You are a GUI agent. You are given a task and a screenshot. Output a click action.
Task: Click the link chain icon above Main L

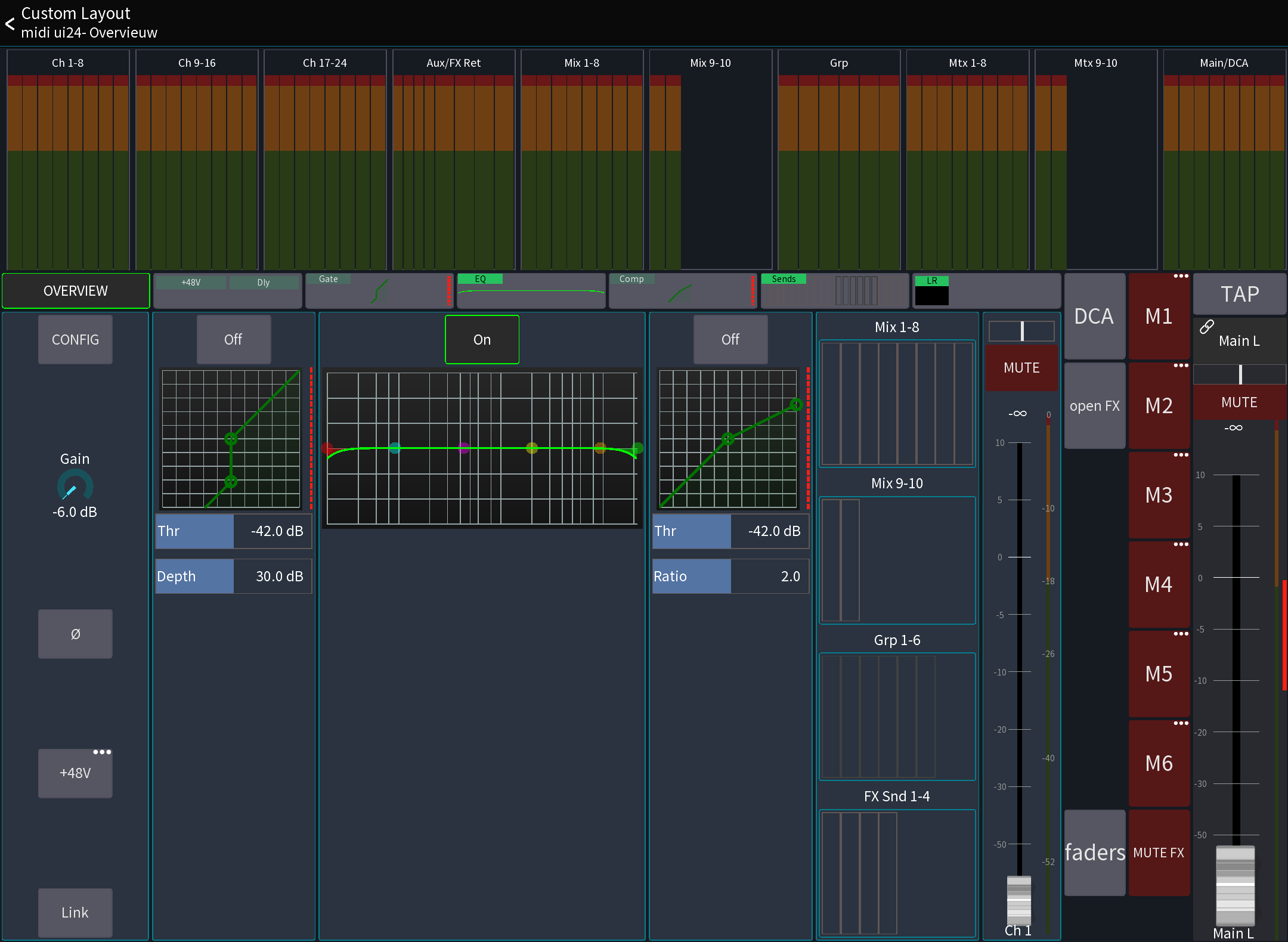coord(1207,326)
